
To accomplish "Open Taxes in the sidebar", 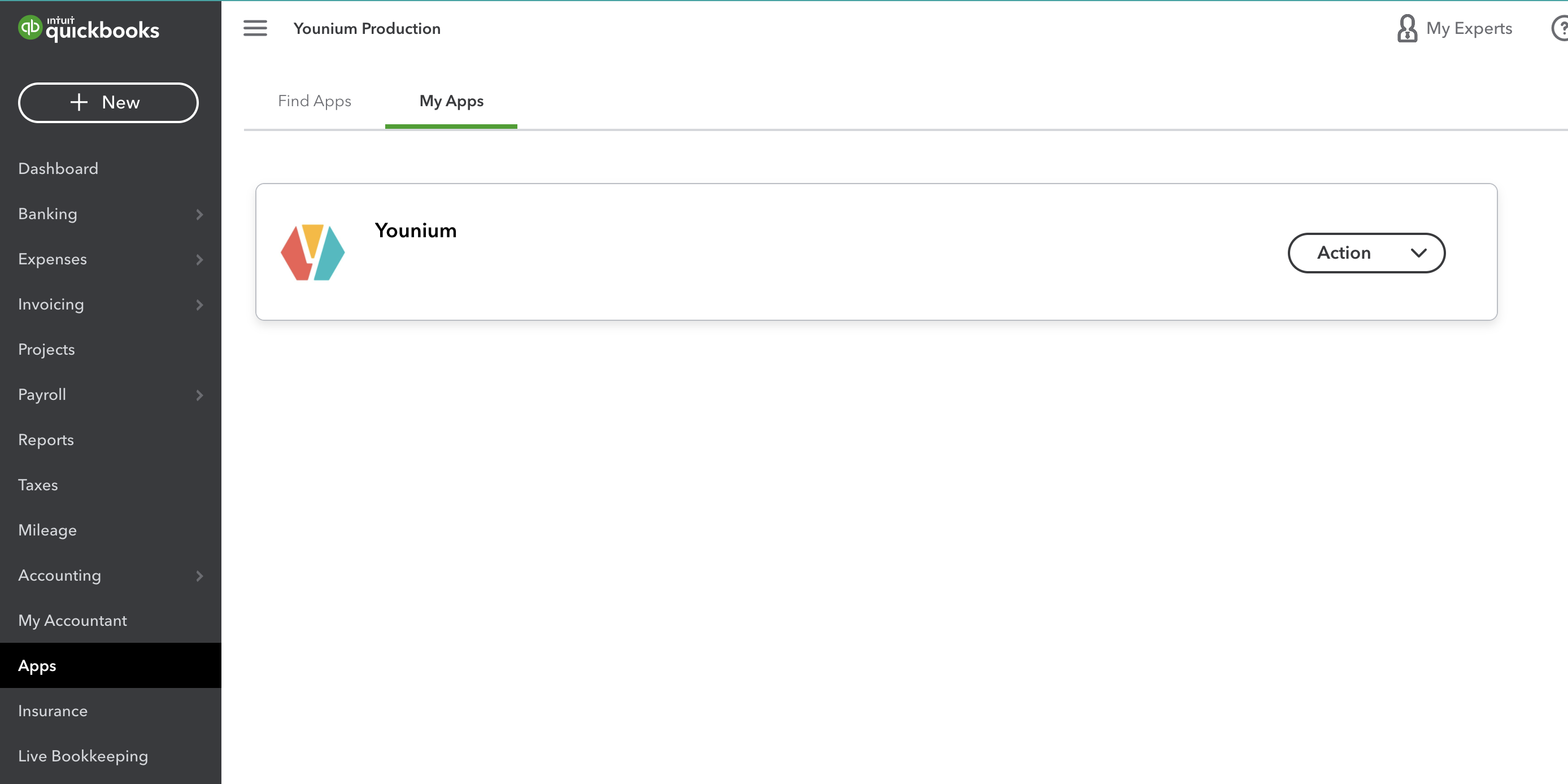I will click(110, 485).
